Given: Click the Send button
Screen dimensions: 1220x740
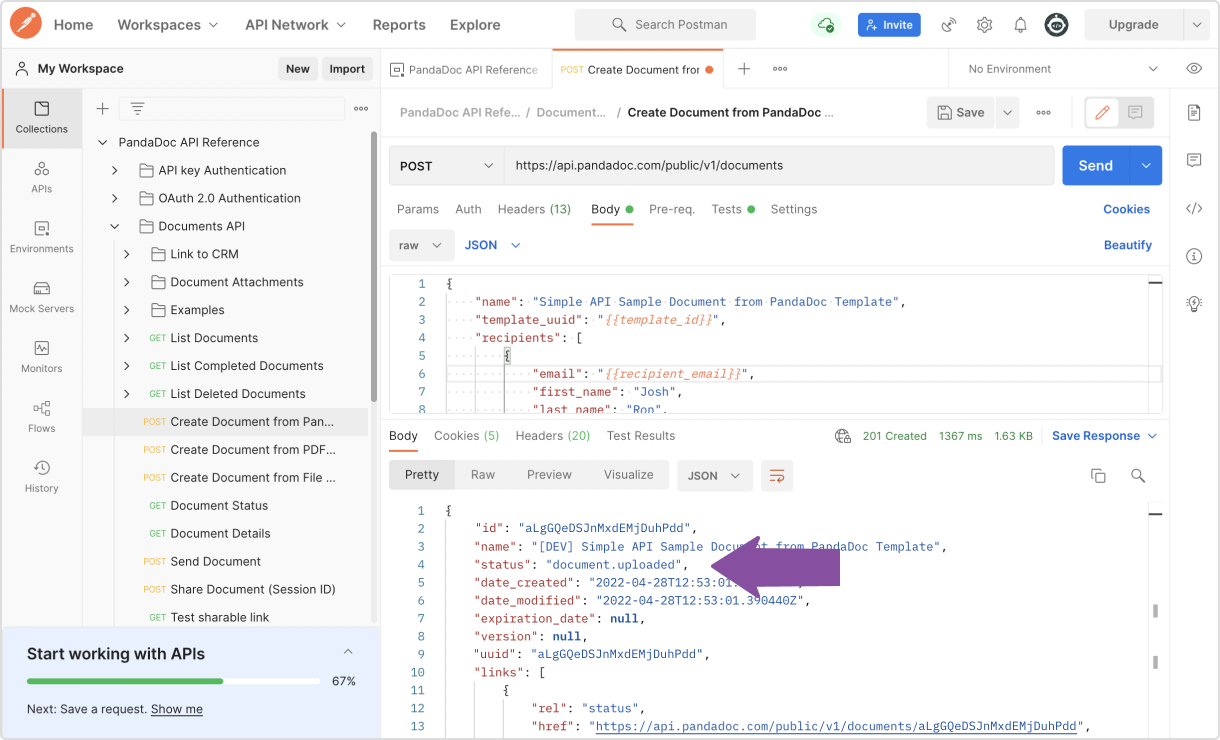Looking at the screenshot, I should 1096,166.
